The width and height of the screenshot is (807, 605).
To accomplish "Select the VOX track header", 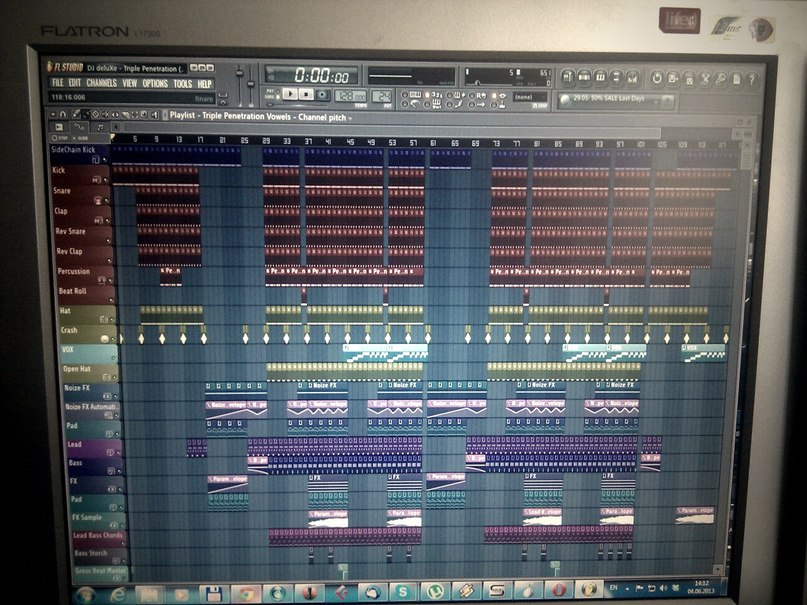I will 90,353.
